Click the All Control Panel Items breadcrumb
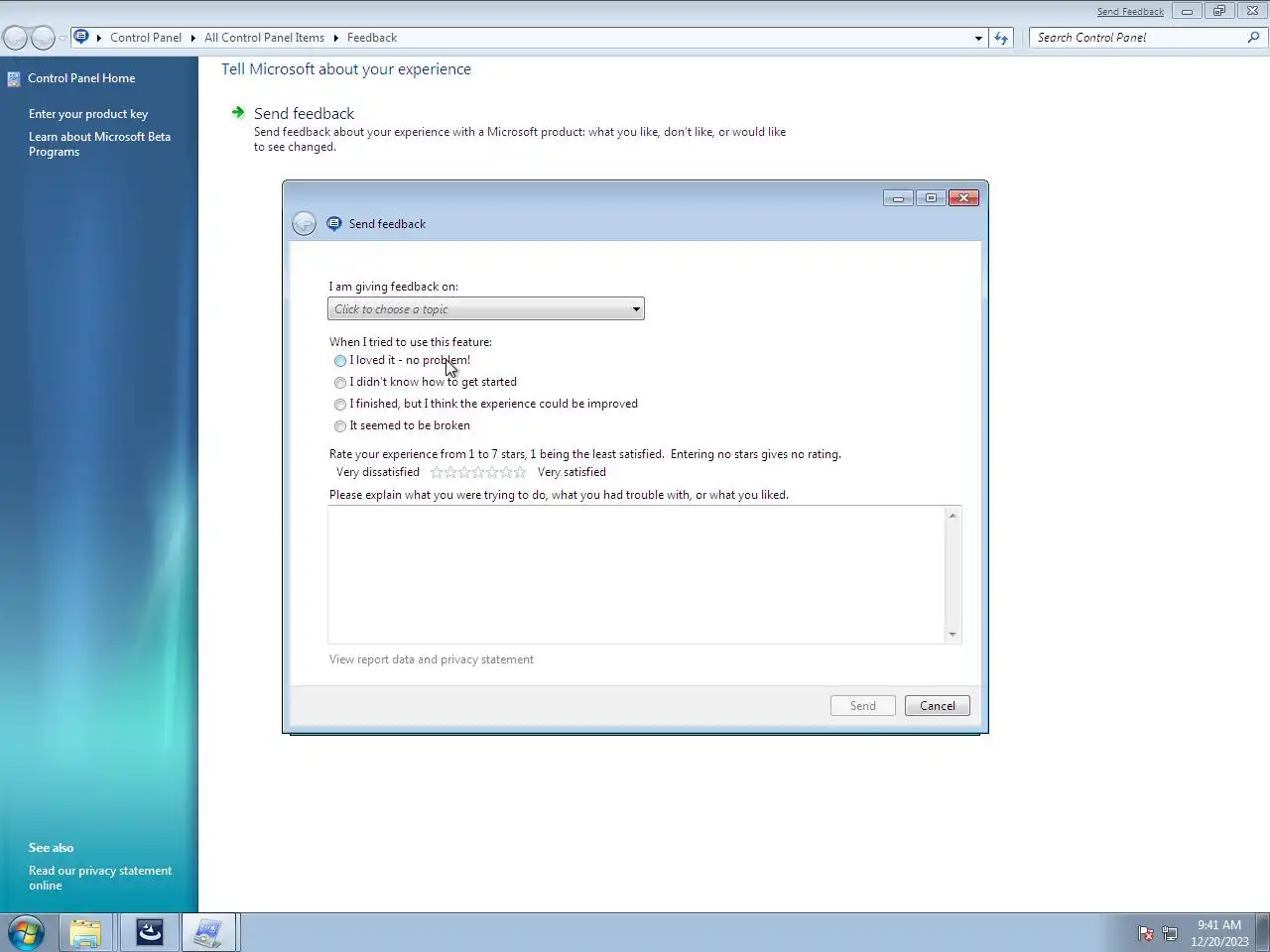1270x952 pixels. (x=264, y=38)
